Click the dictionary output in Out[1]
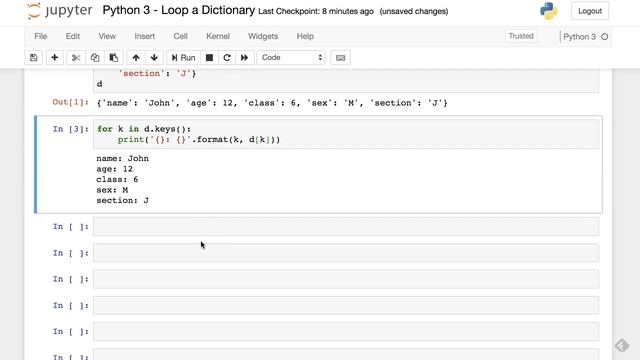 tap(272, 103)
